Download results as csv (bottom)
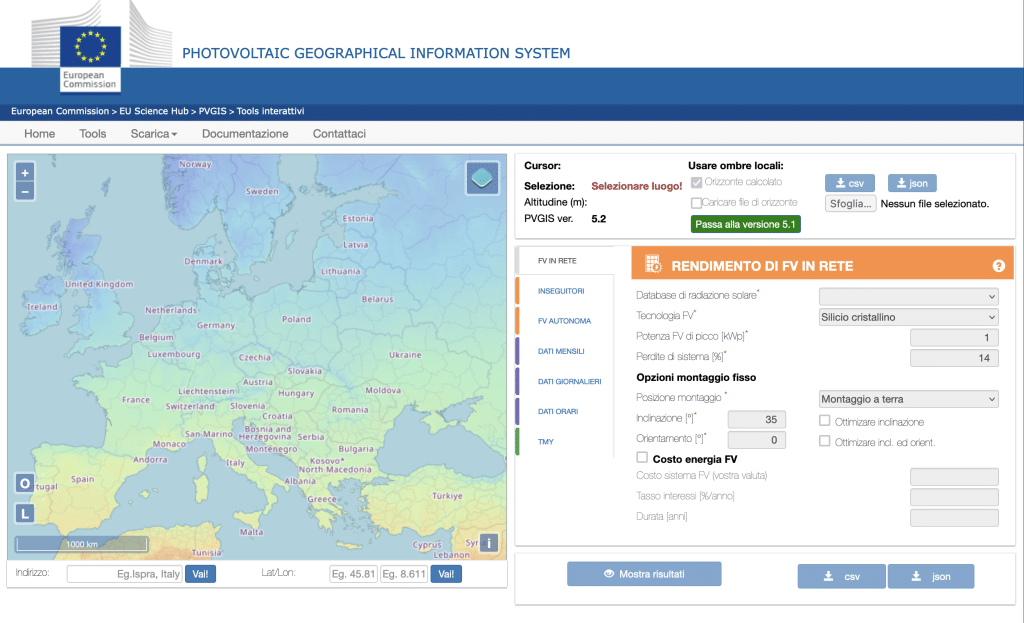The width and height of the screenshot is (1024, 623). pyautogui.click(x=841, y=577)
